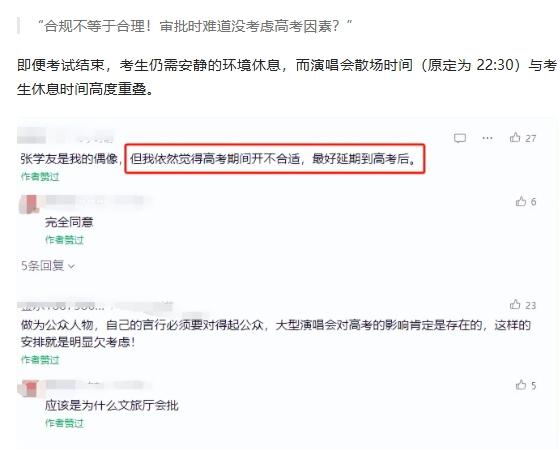The width and height of the screenshot is (560, 450).
Task: Click the '做为公众人物' comment text
Action: coord(276,334)
